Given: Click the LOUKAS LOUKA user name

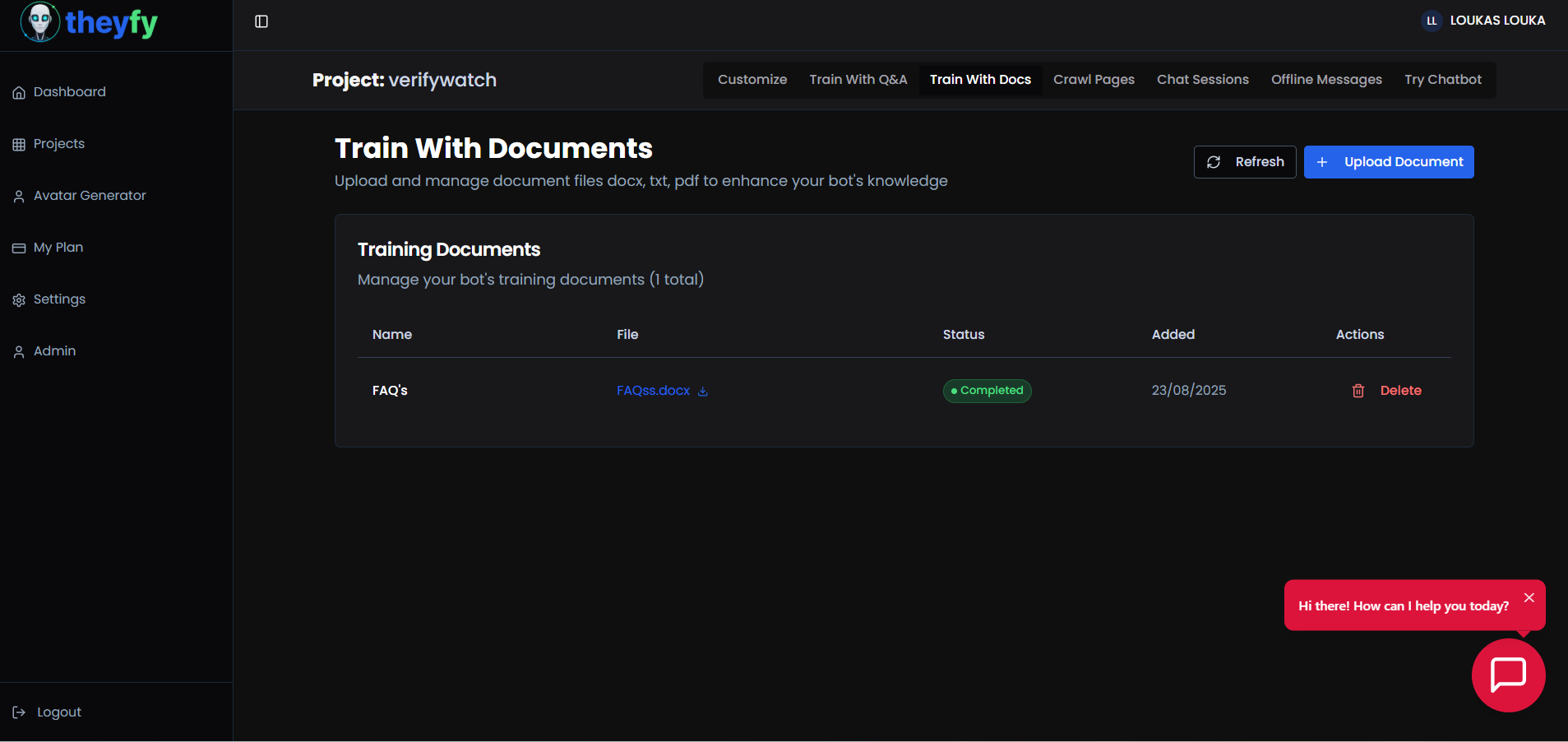Looking at the screenshot, I should point(1497,21).
